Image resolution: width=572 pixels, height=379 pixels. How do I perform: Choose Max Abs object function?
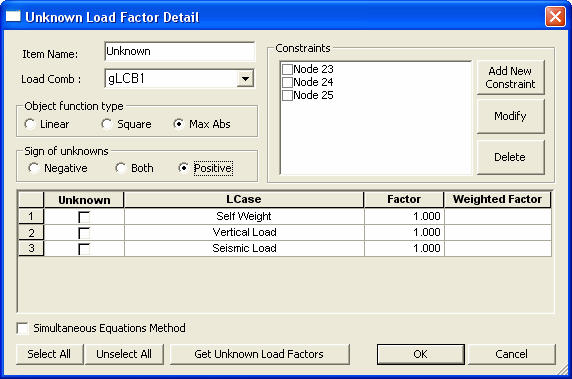178,124
